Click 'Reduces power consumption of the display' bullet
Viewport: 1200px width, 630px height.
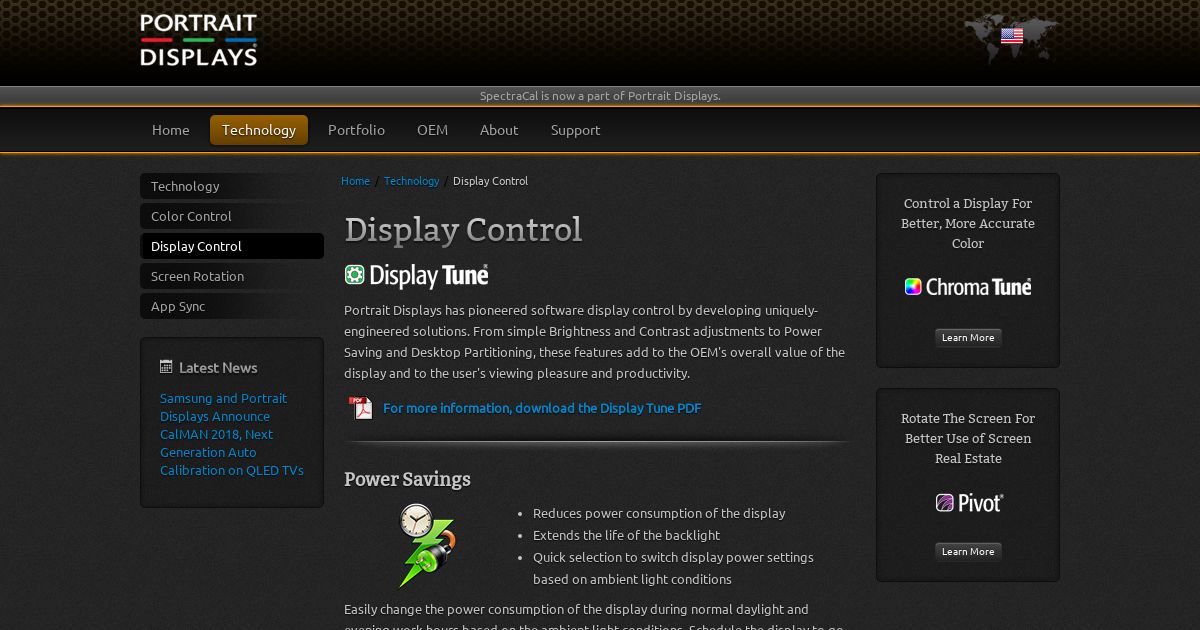tap(659, 513)
